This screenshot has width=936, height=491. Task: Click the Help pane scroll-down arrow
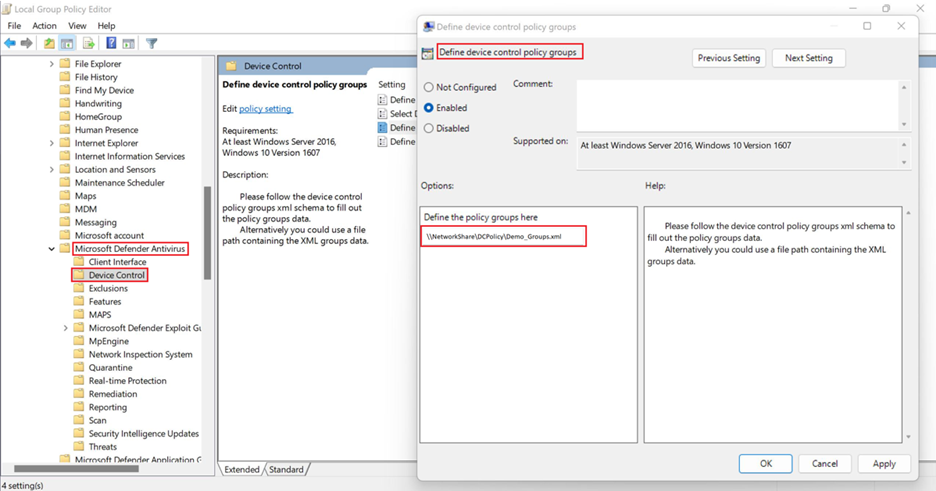[x=909, y=437]
